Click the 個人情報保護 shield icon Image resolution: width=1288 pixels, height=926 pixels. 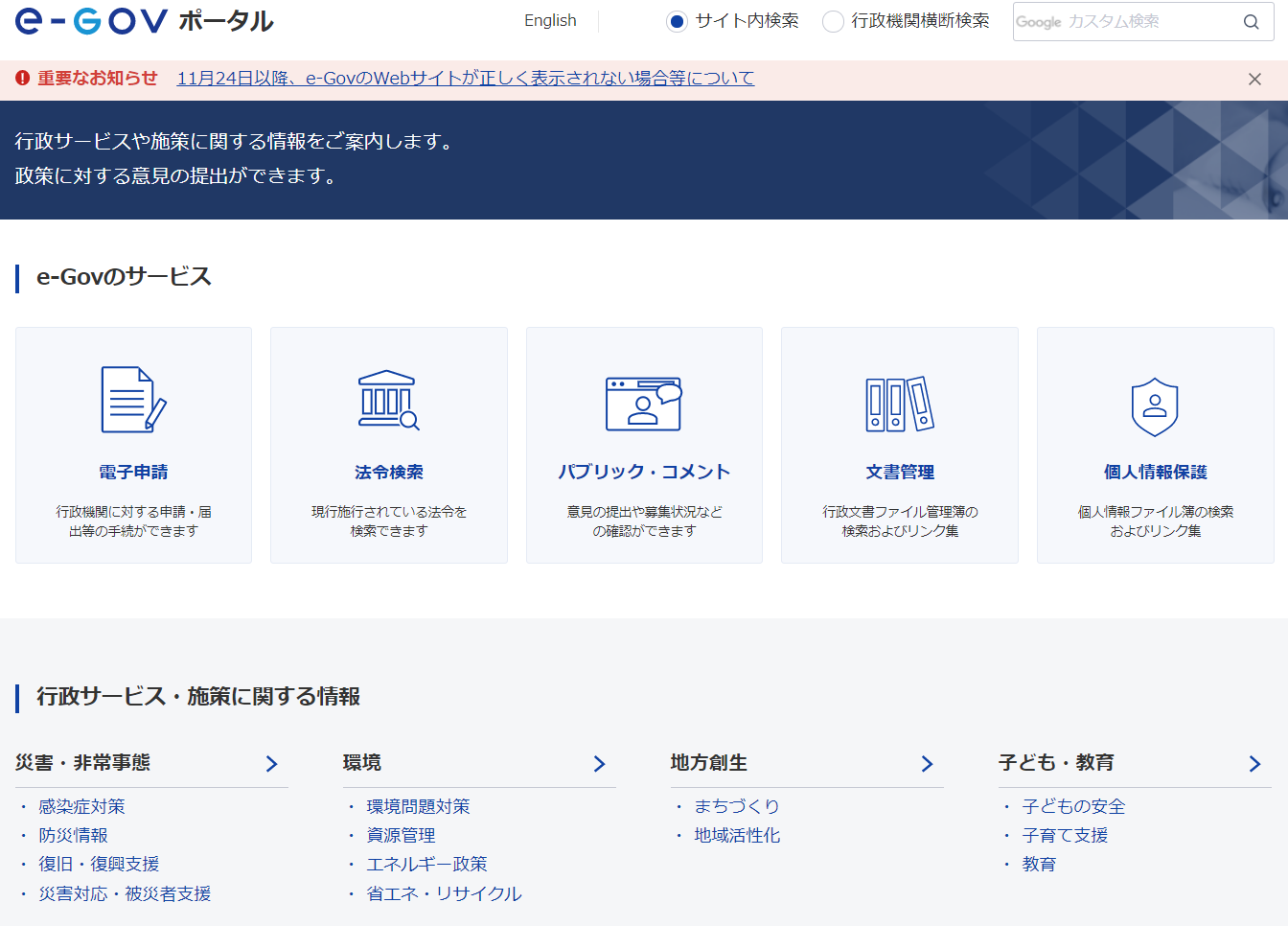pyautogui.click(x=1155, y=406)
